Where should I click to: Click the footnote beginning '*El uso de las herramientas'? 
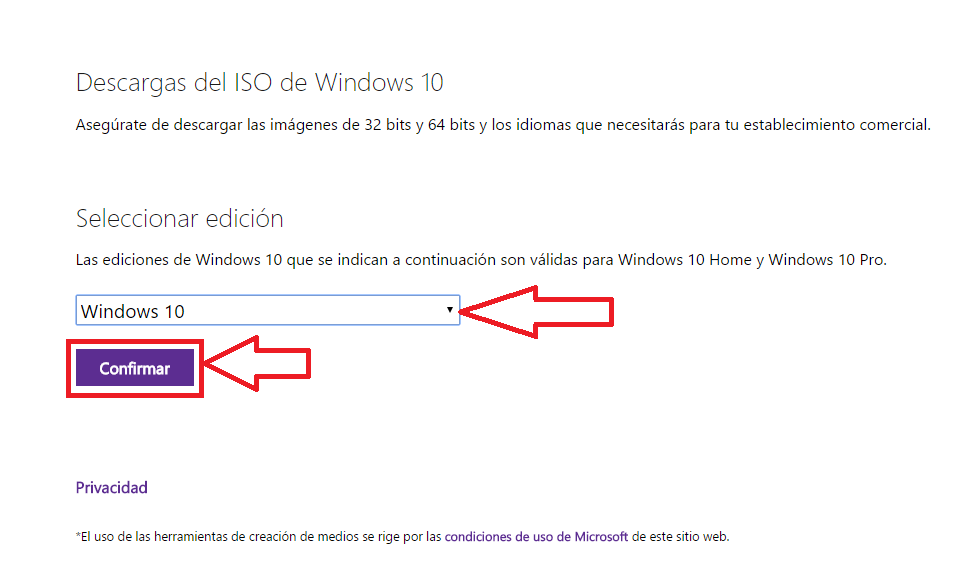(402, 537)
